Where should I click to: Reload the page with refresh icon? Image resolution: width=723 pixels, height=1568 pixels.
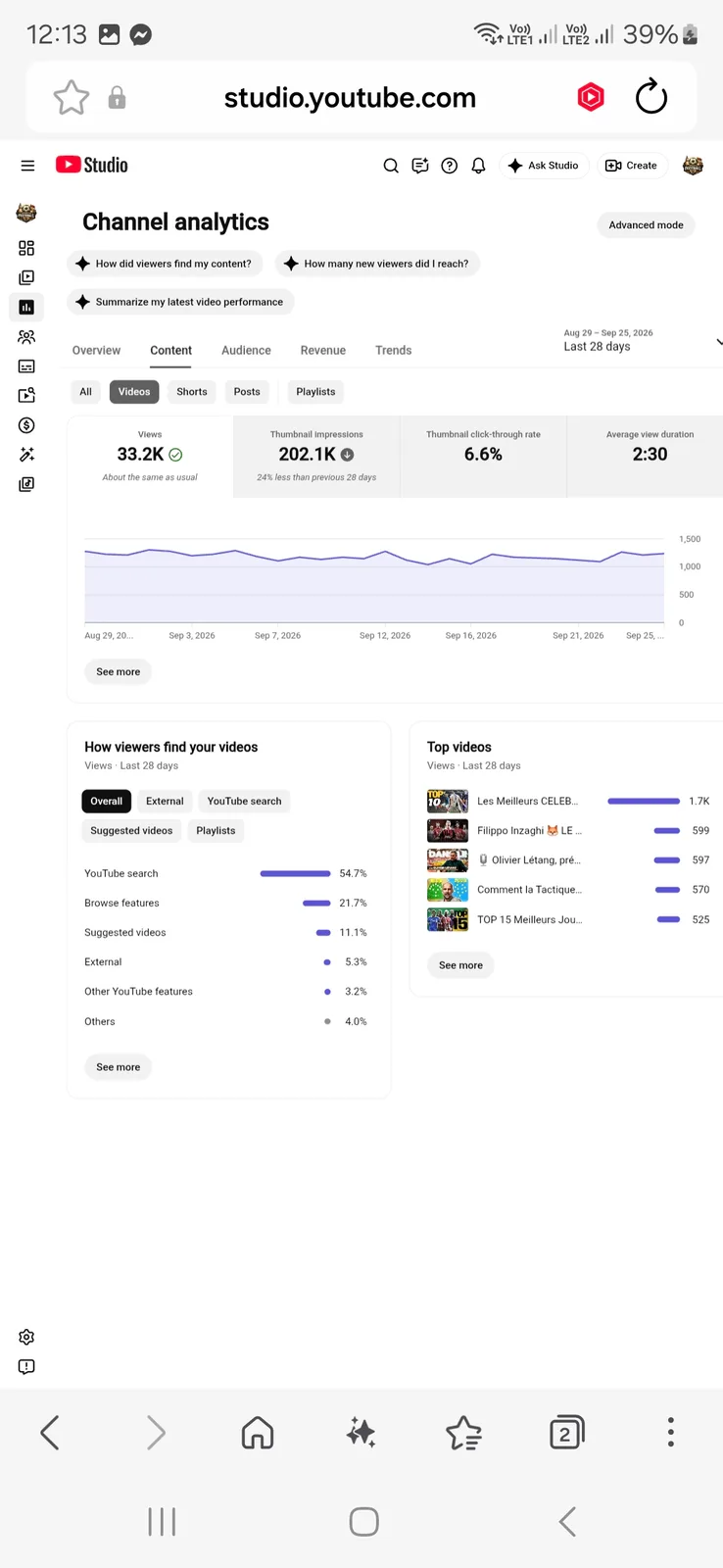pyautogui.click(x=651, y=97)
